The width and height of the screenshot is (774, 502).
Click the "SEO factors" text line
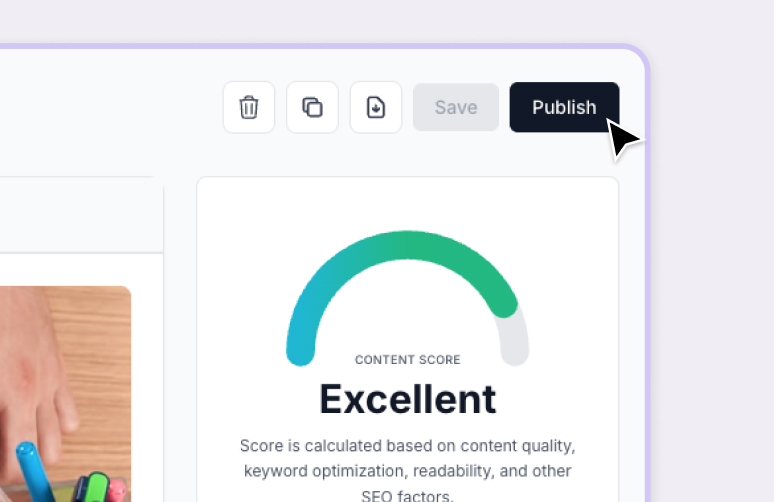(x=407, y=494)
